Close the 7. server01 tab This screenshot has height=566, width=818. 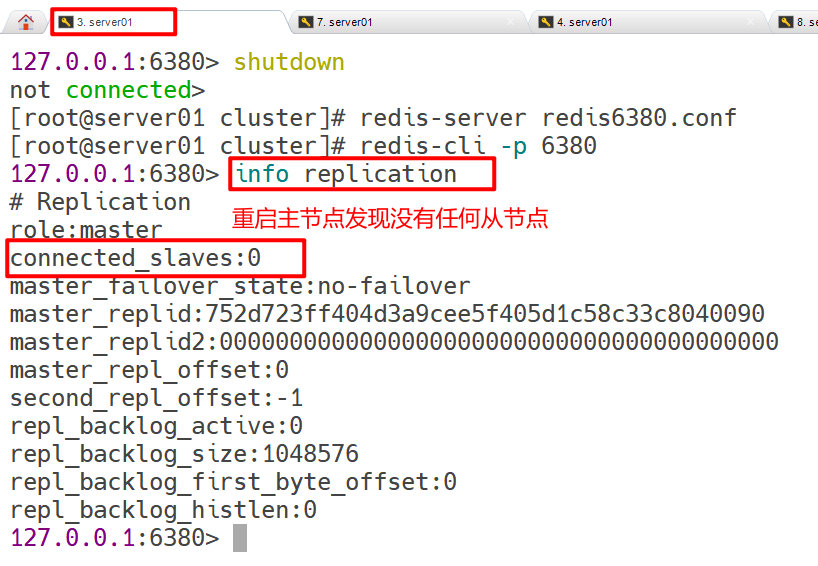coord(510,22)
